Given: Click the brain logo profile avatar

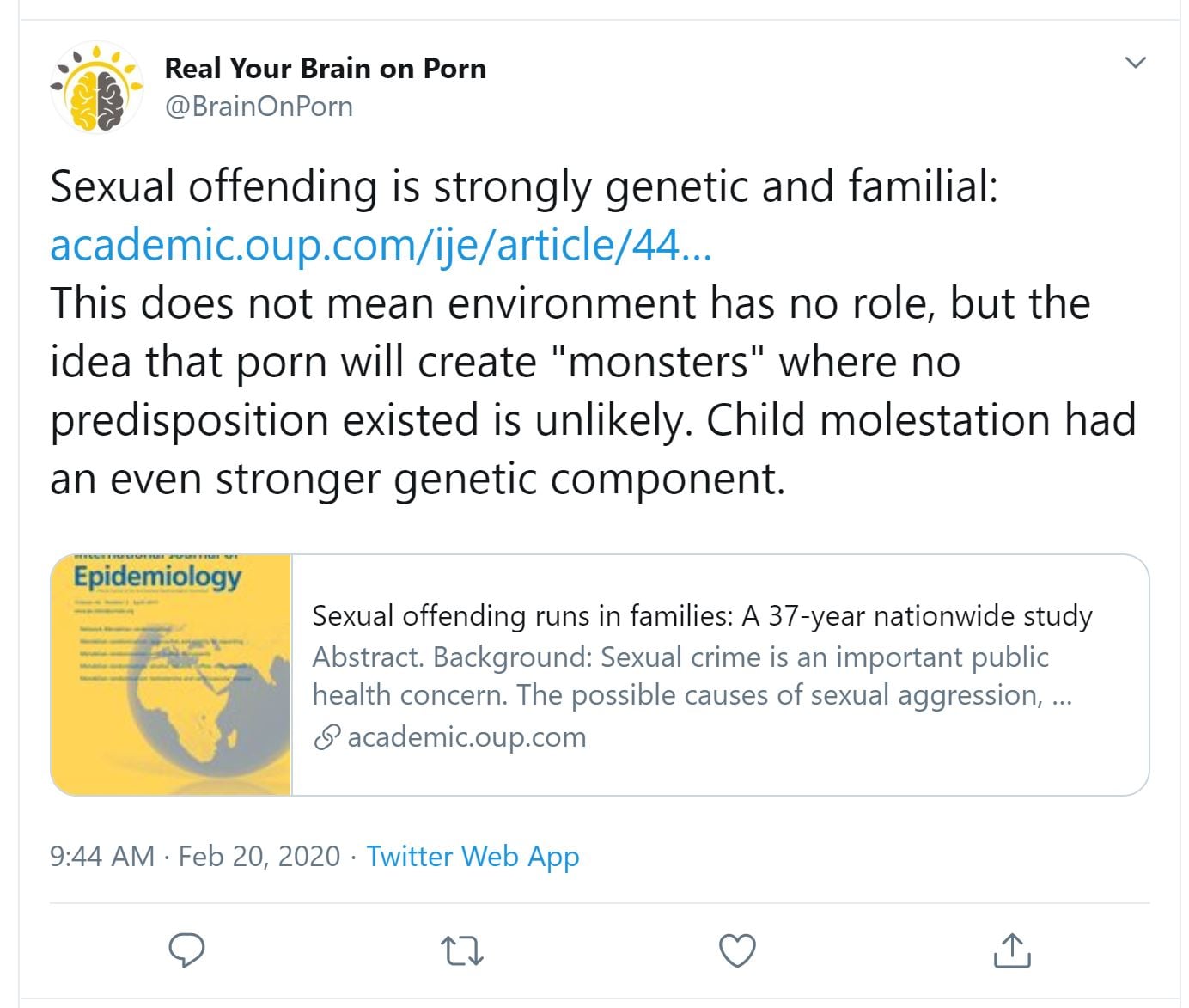Looking at the screenshot, I should [97, 88].
